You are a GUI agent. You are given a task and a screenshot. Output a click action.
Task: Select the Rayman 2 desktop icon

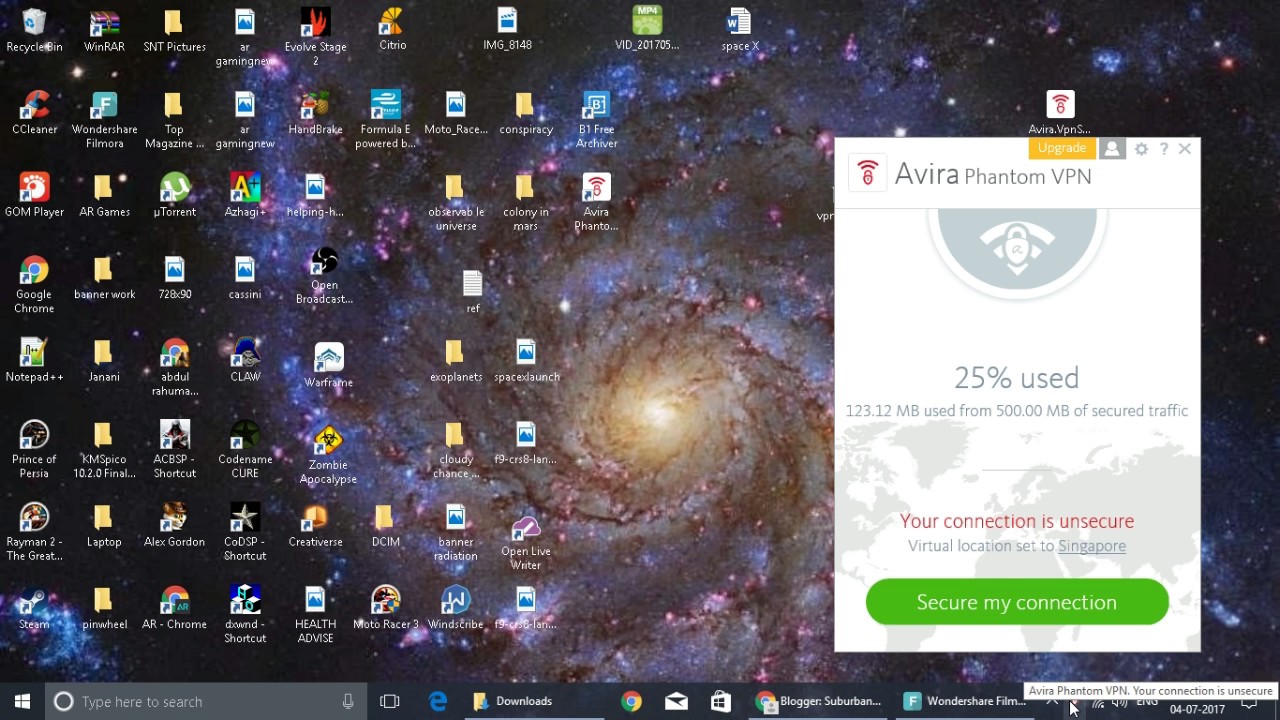(34, 532)
